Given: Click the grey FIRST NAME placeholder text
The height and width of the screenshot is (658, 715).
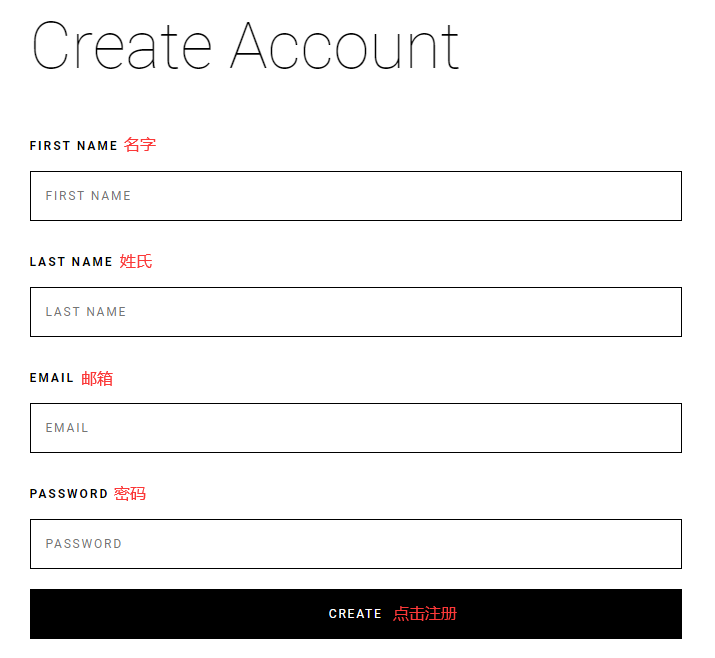Looking at the screenshot, I should coord(88,196).
